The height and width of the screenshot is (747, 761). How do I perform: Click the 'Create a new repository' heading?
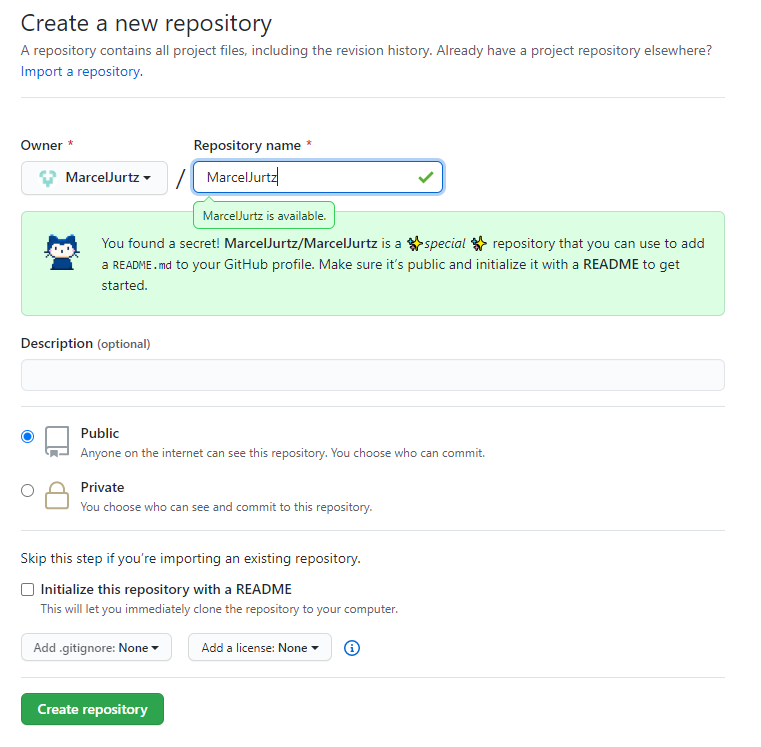[x=146, y=23]
